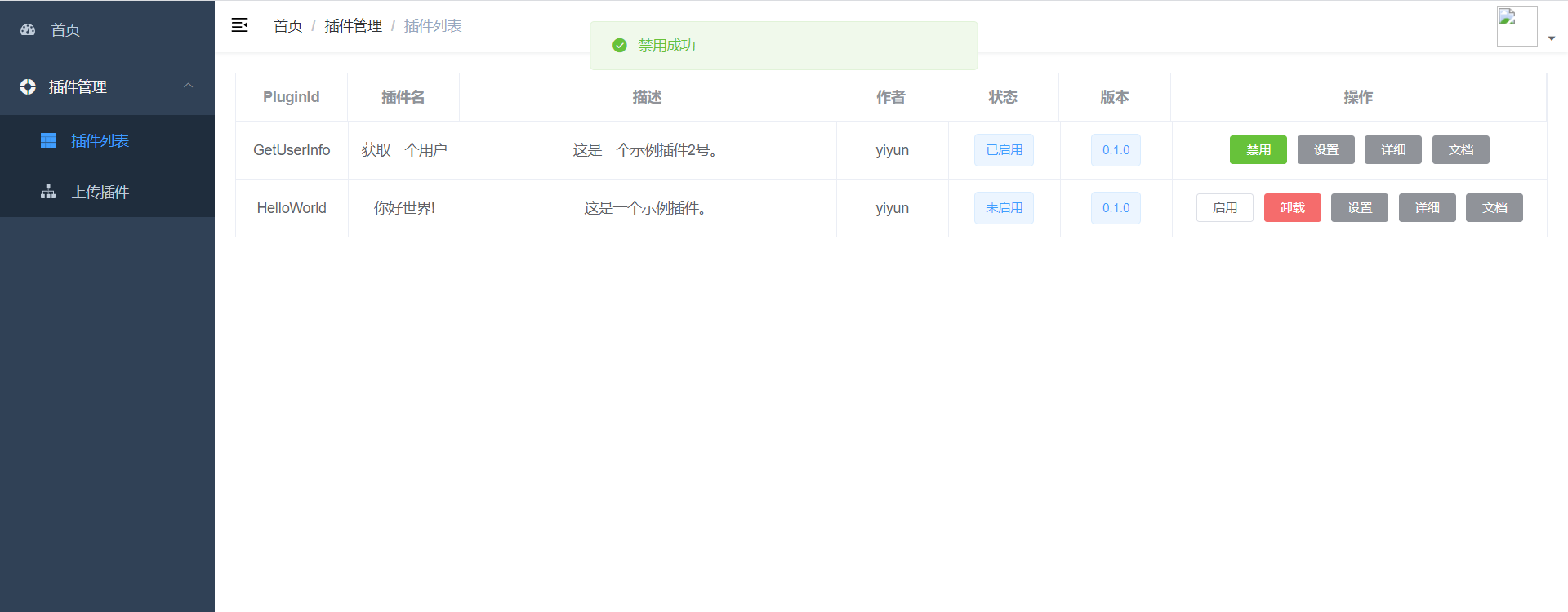The width and height of the screenshot is (1568, 612).
Task: Open 设置 for GetUserInfo plugin
Action: pyautogui.click(x=1326, y=150)
